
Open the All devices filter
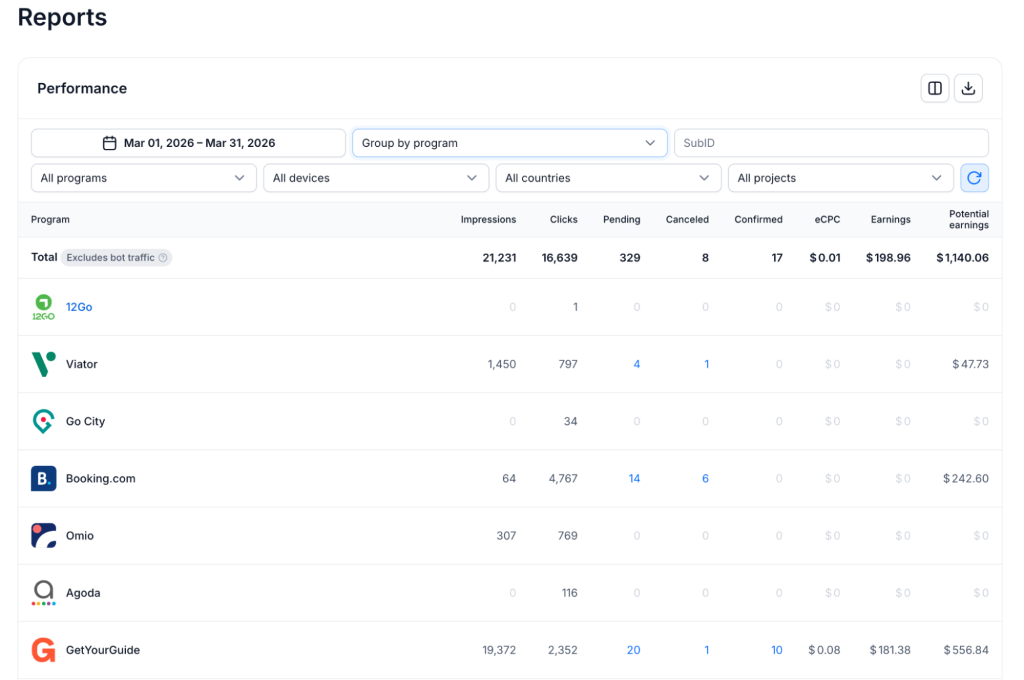(x=376, y=178)
